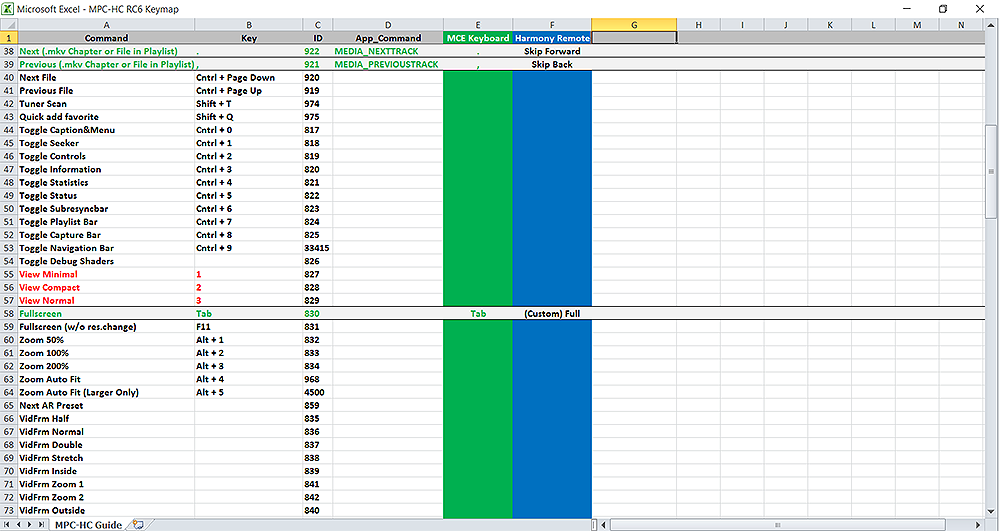The width and height of the screenshot is (1000, 531).
Task: Go to last sheet navigation arrow
Action: pyautogui.click(x=41, y=525)
